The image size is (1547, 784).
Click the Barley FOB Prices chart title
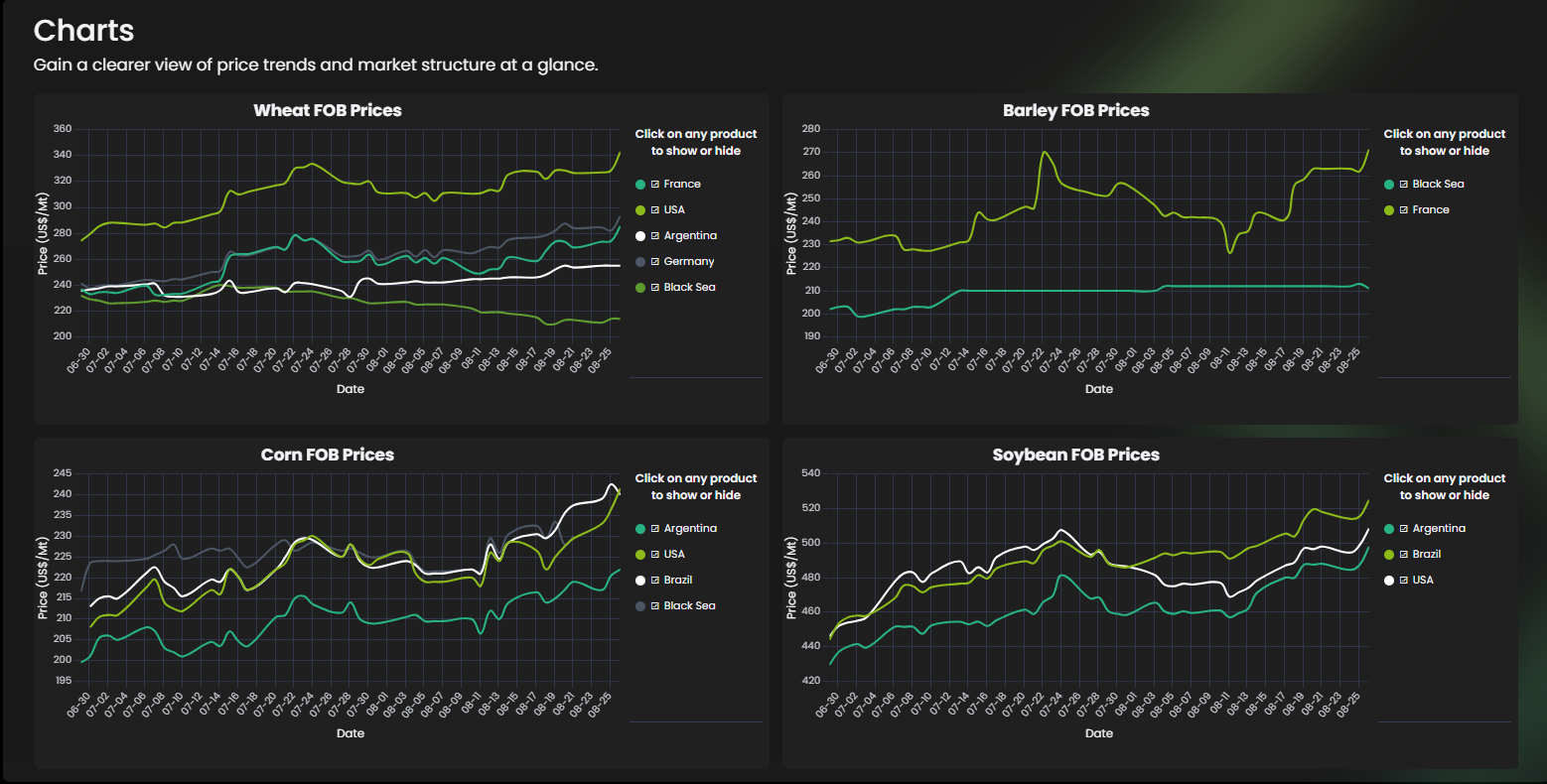coord(1076,110)
